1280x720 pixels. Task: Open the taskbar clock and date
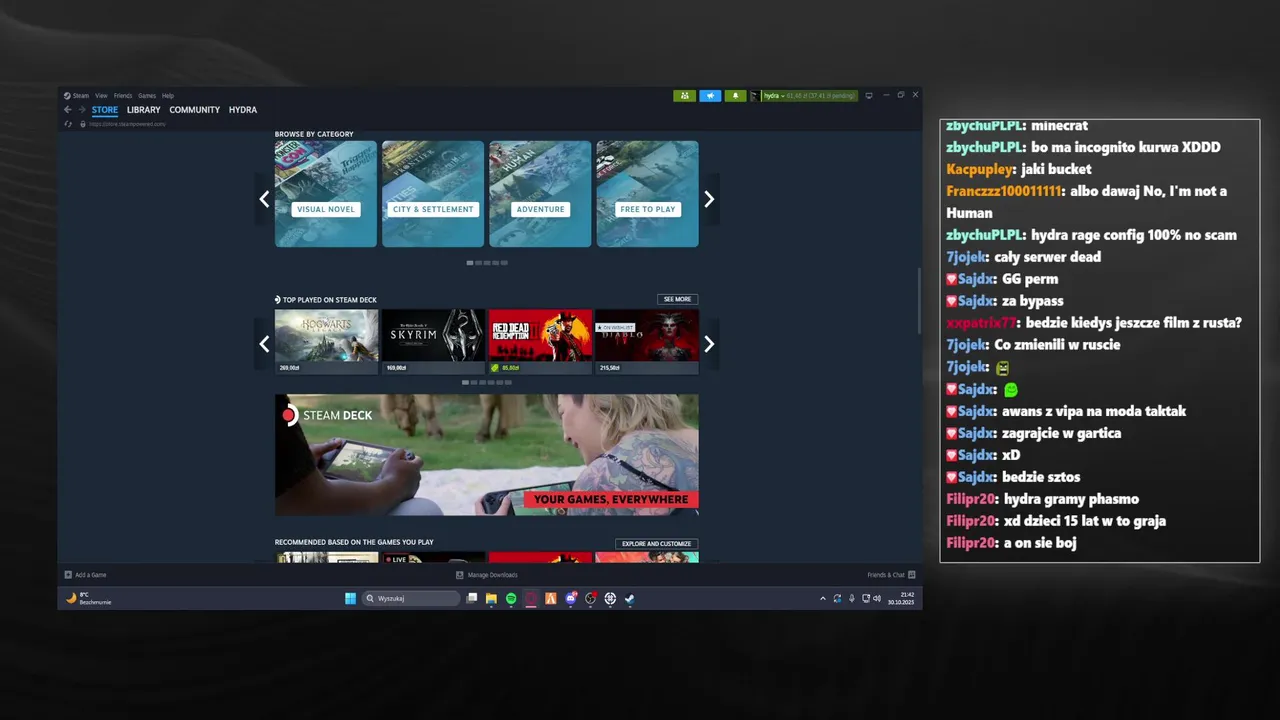900,599
